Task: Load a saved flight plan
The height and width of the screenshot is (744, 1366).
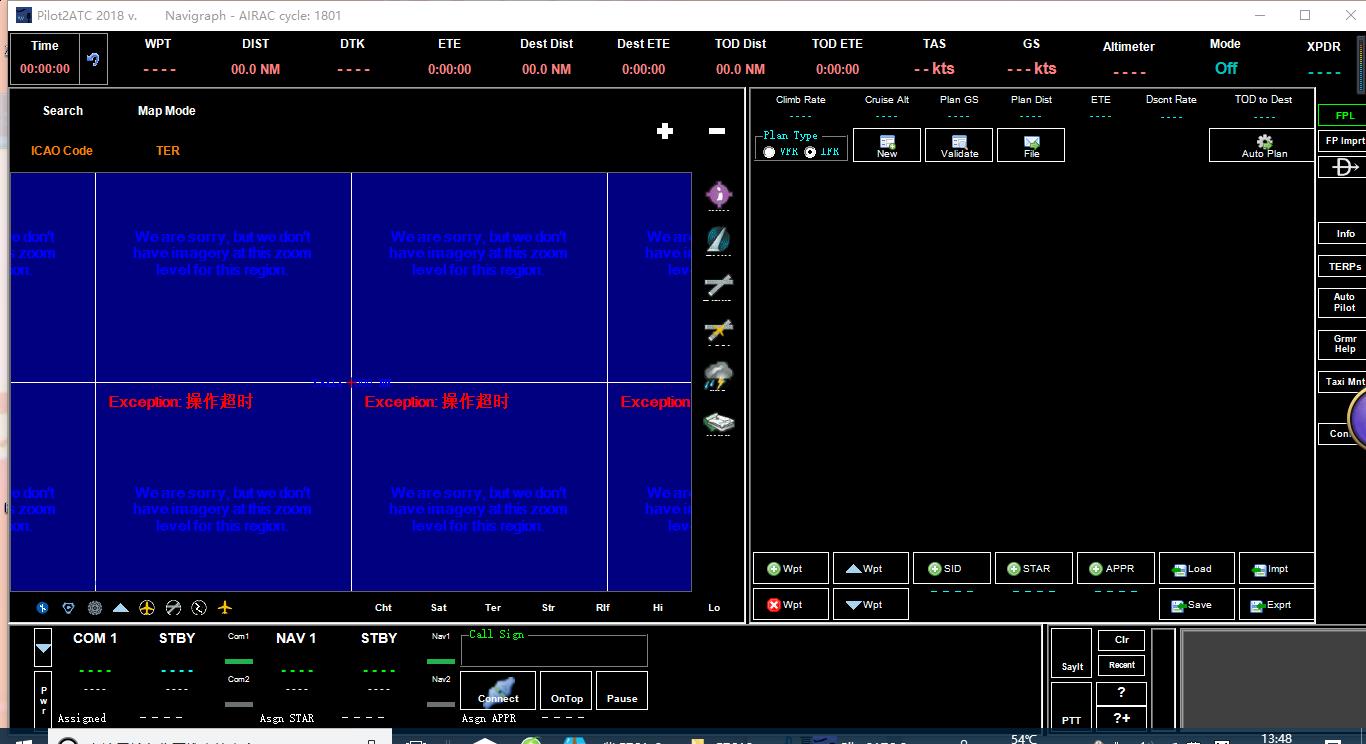Action: [1197, 568]
